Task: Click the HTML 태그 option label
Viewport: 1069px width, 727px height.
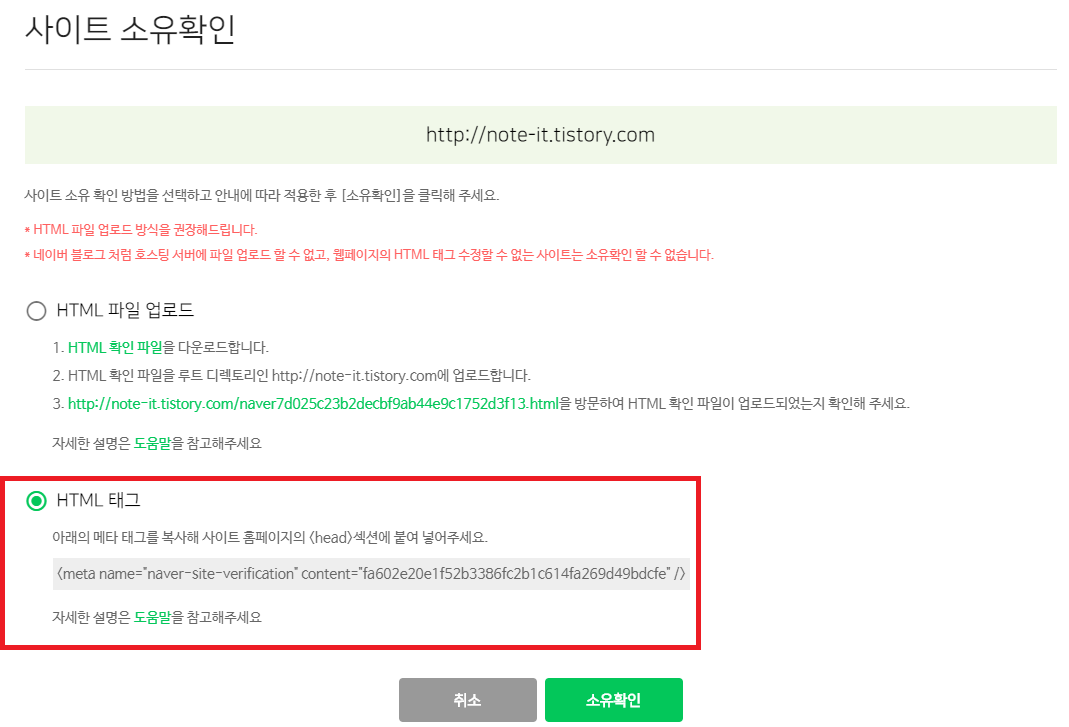Action: tap(98, 501)
